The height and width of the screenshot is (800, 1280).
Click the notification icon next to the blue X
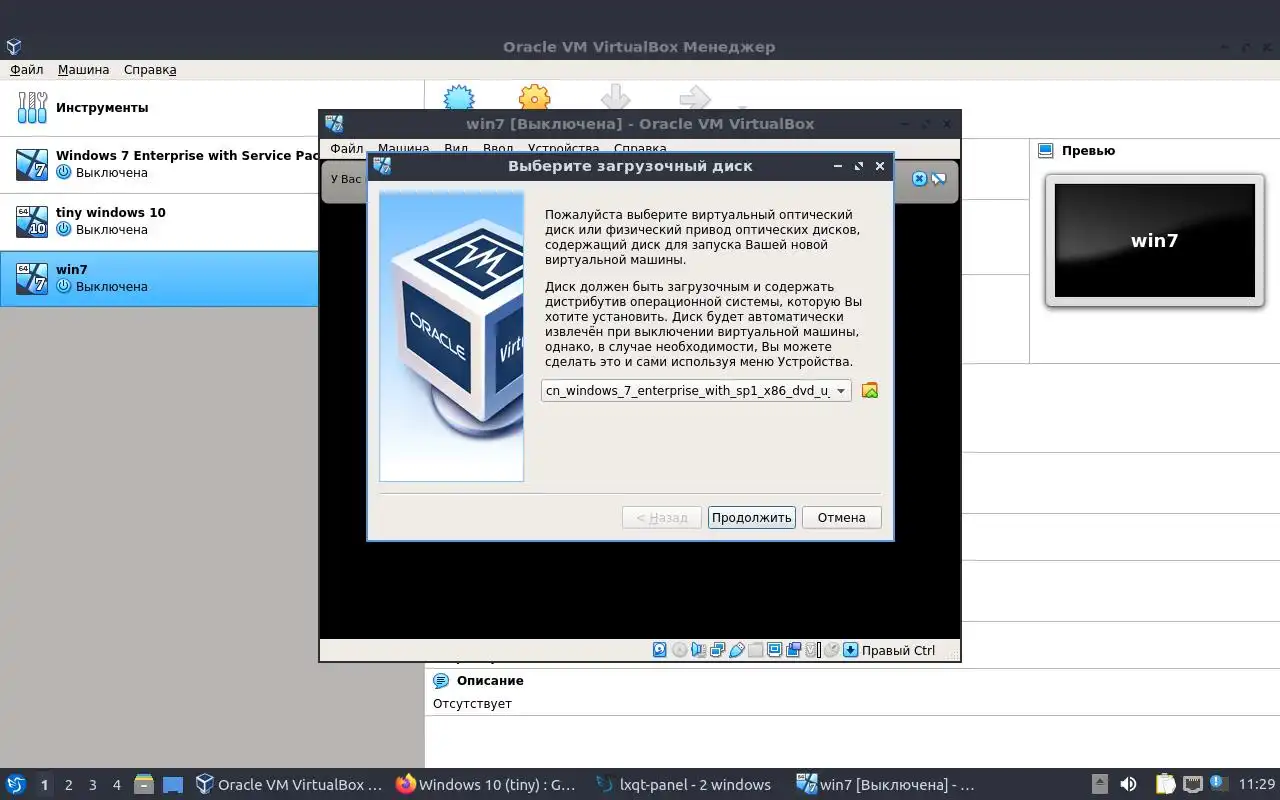click(939, 179)
